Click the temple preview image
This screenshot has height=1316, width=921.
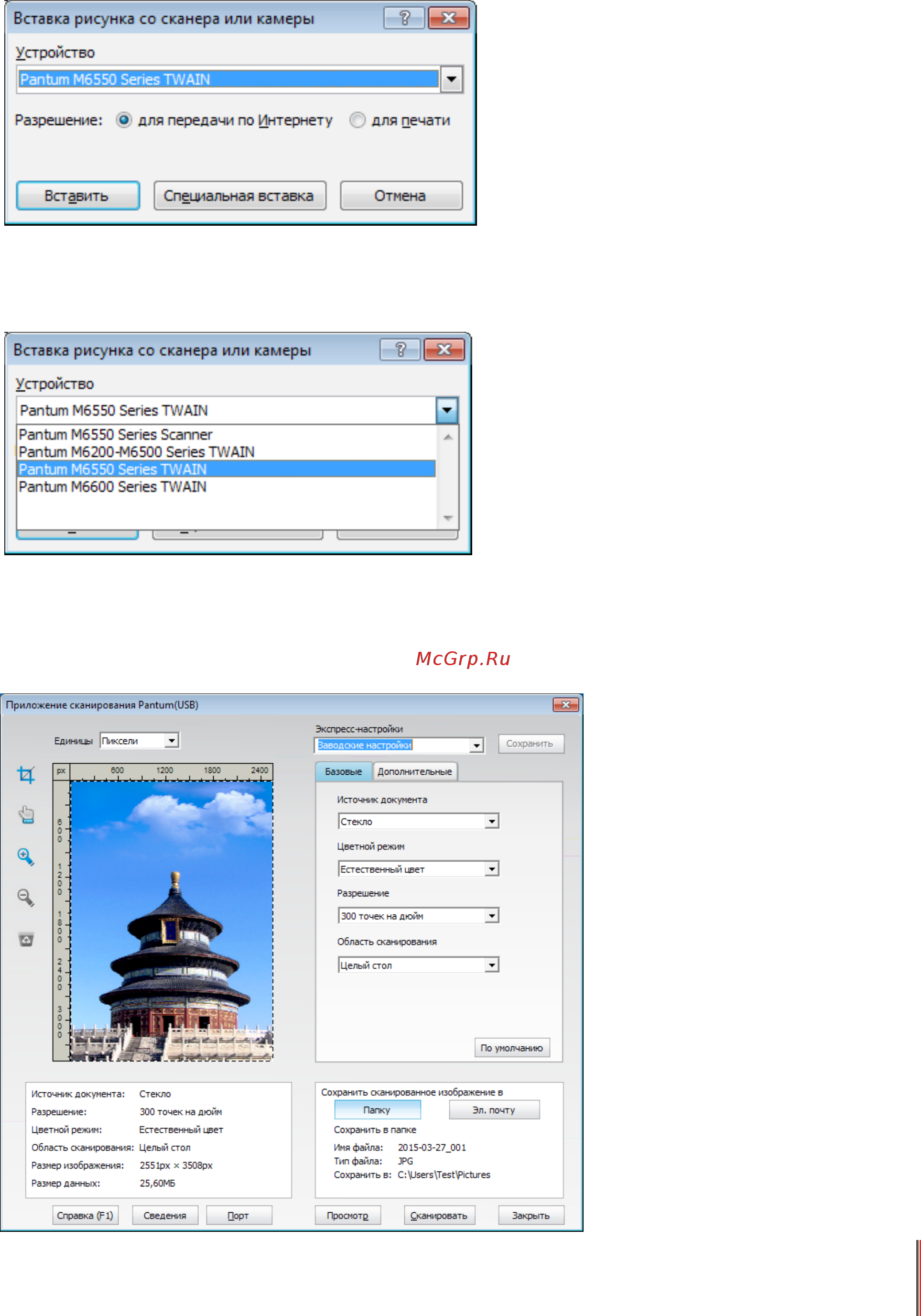tap(171, 921)
